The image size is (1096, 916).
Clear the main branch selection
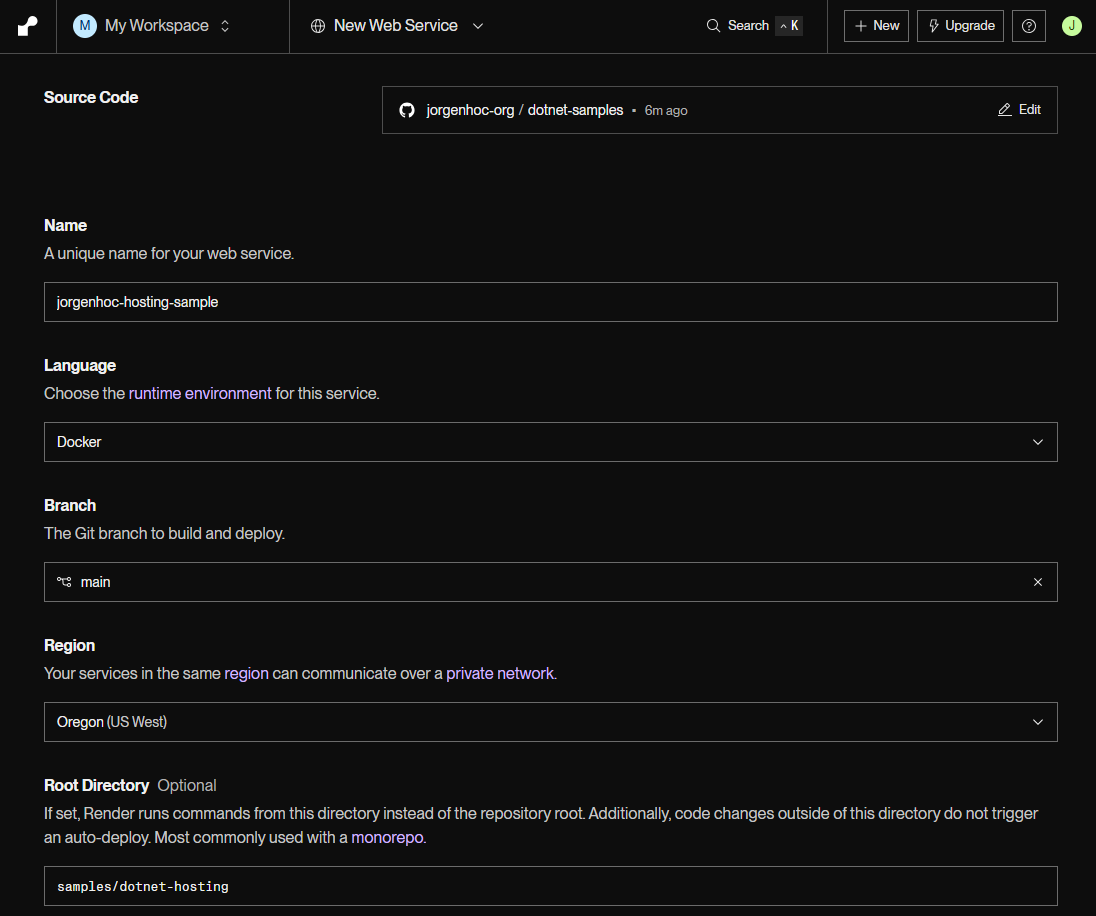pos(1037,582)
